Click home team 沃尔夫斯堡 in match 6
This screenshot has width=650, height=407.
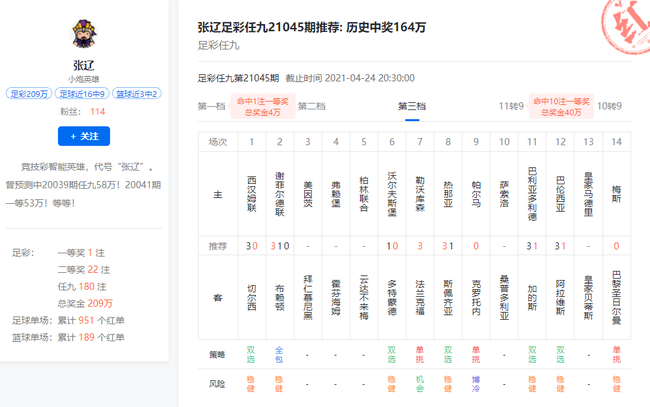[x=392, y=194]
